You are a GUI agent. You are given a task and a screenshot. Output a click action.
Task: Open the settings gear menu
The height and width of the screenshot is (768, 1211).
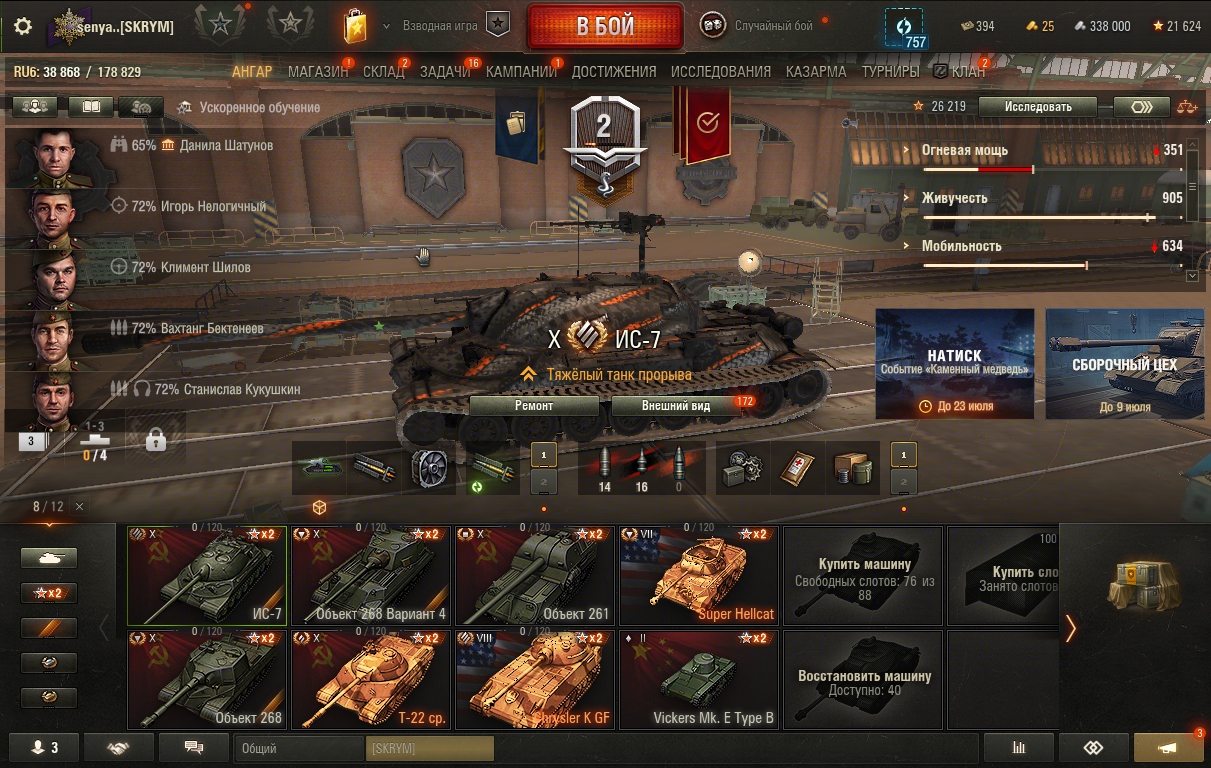pos(24,26)
